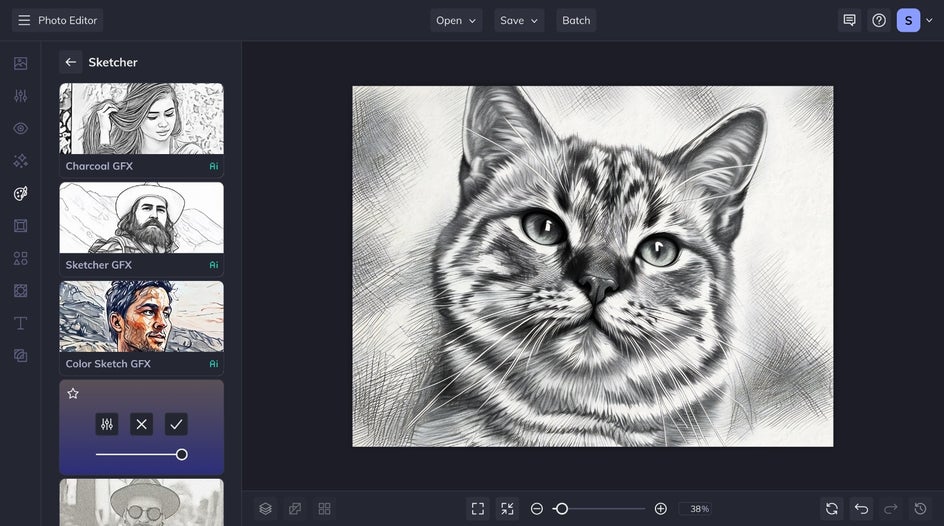This screenshot has width=944, height=526.
Task: Open the edit history clock icon
Action: pyautogui.click(x=921, y=509)
